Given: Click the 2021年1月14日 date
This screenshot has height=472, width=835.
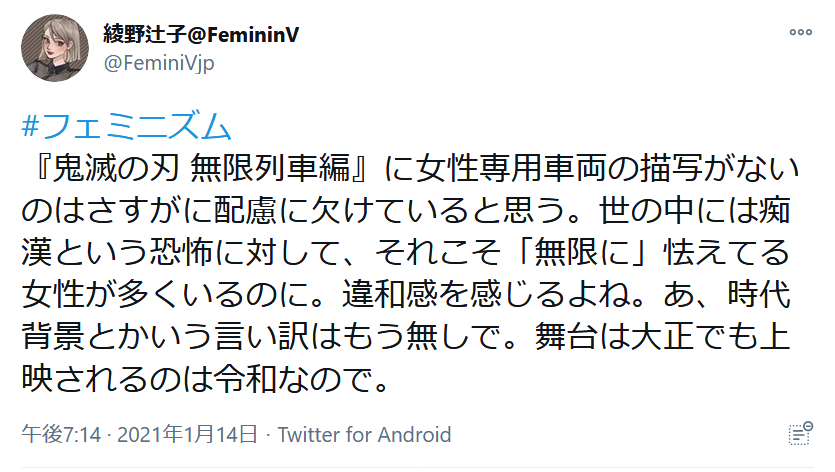Looking at the screenshot, I should coord(187,435).
